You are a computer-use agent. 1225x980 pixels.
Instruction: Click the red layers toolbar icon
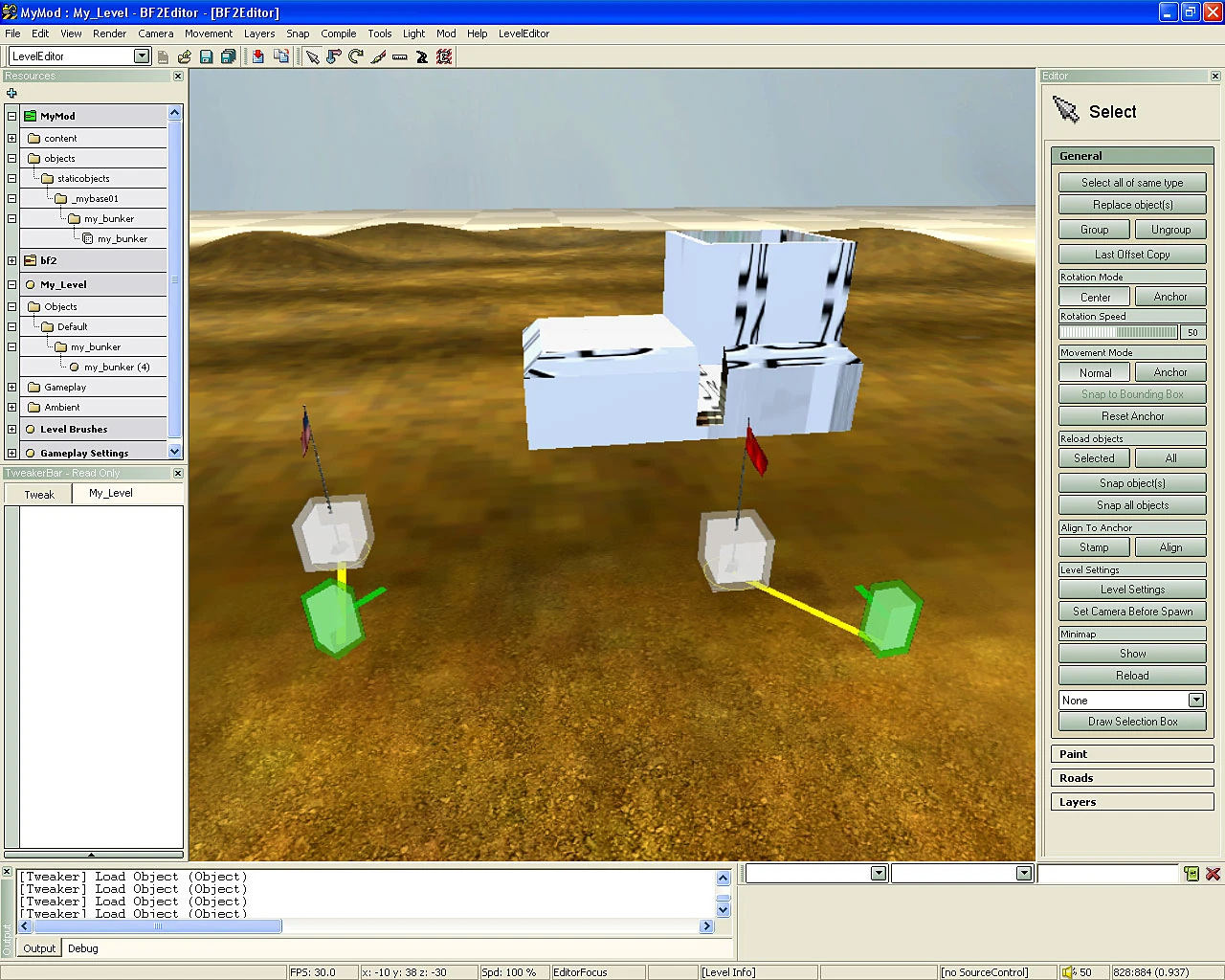pyautogui.click(x=444, y=56)
